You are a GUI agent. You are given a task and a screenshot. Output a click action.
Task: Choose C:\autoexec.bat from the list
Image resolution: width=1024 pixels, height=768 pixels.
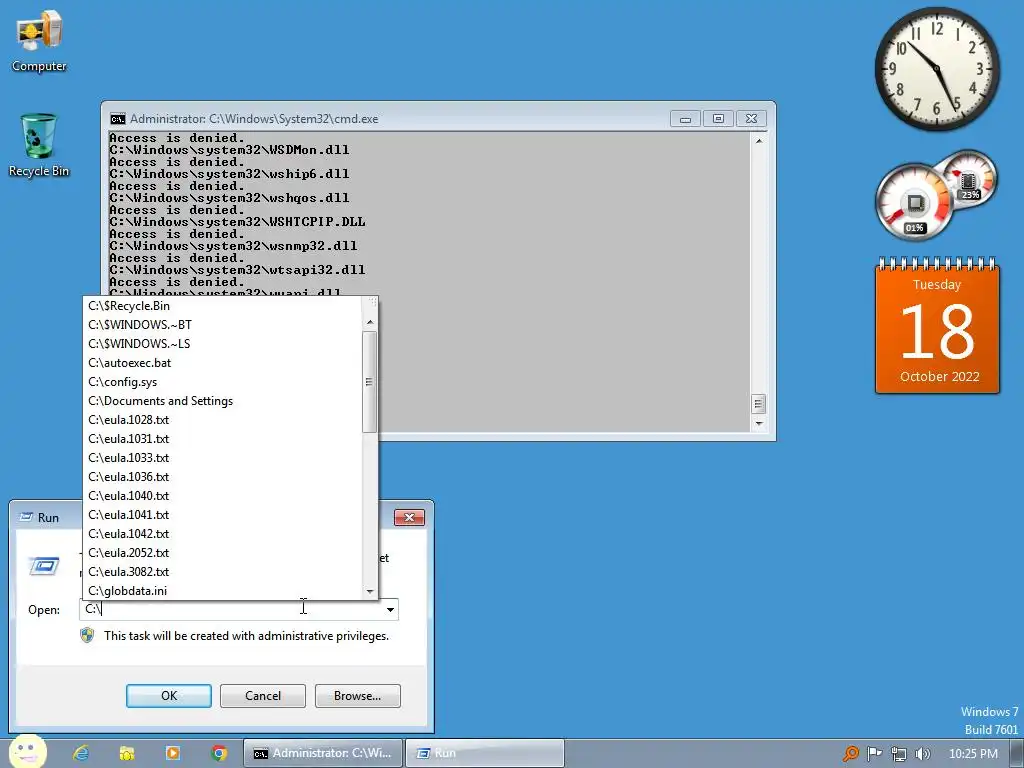(x=222, y=362)
